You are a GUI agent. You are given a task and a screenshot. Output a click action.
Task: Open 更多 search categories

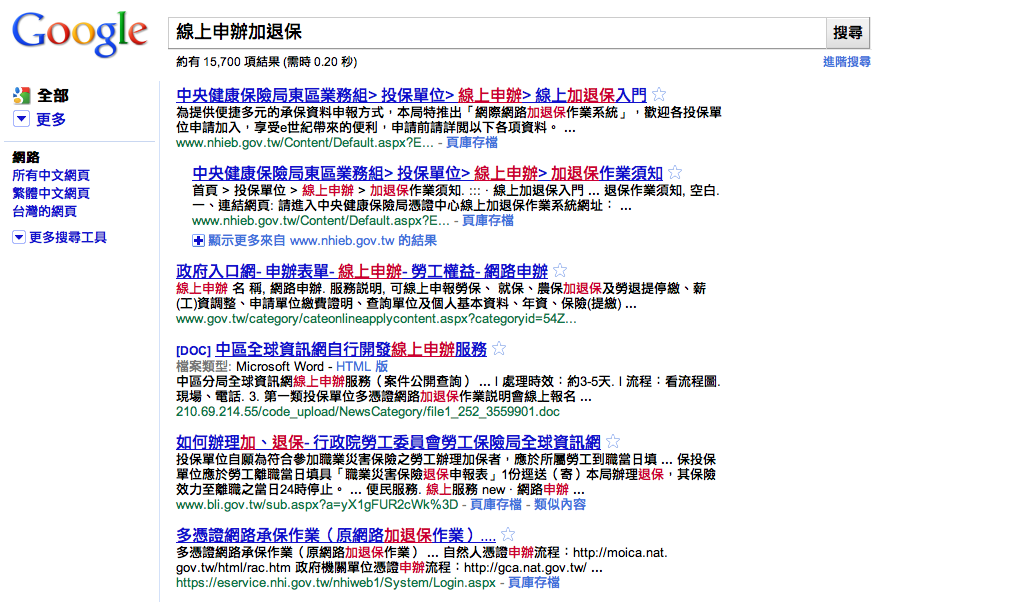click(51, 119)
